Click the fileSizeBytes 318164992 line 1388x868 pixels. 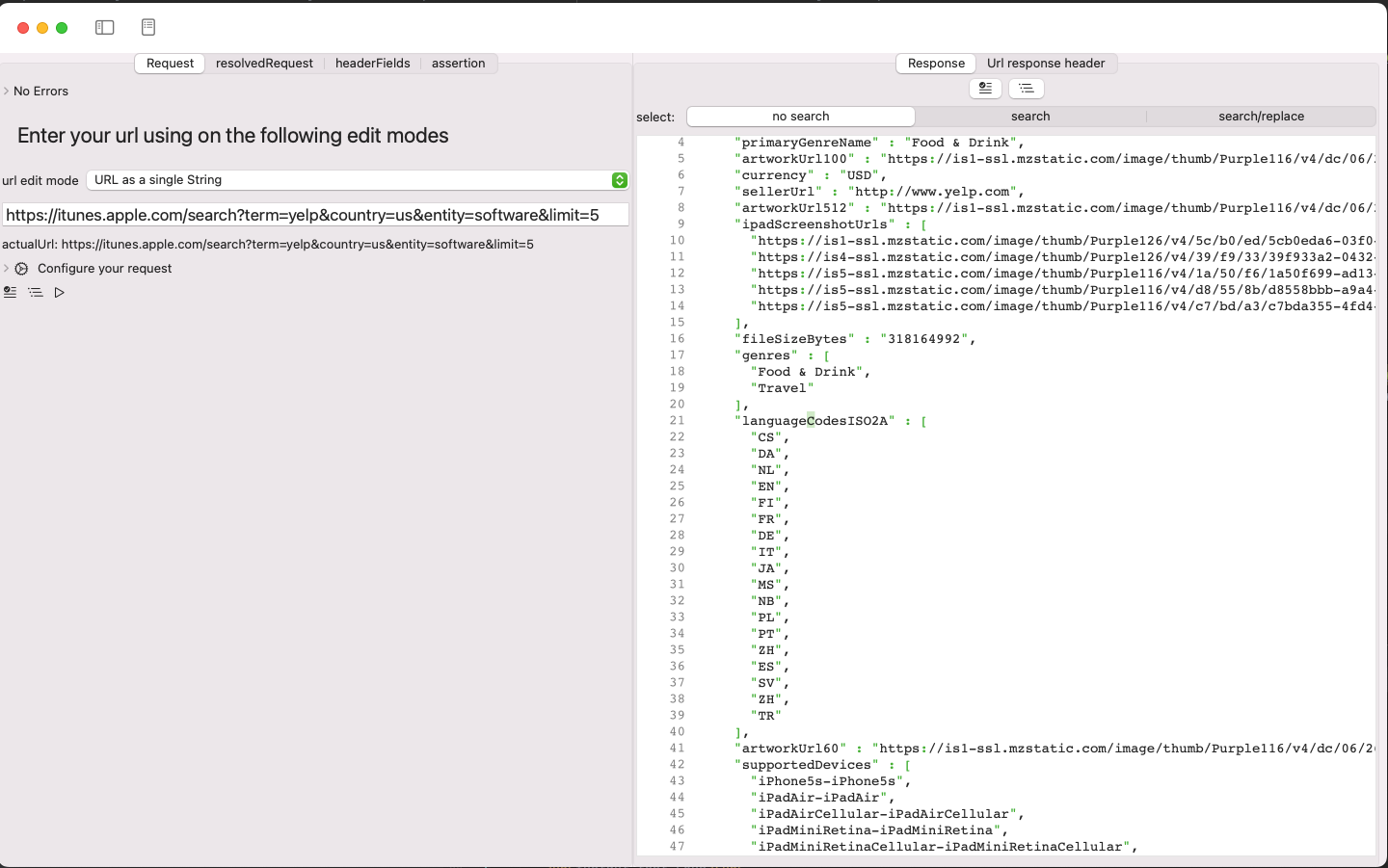pyautogui.click(x=855, y=339)
